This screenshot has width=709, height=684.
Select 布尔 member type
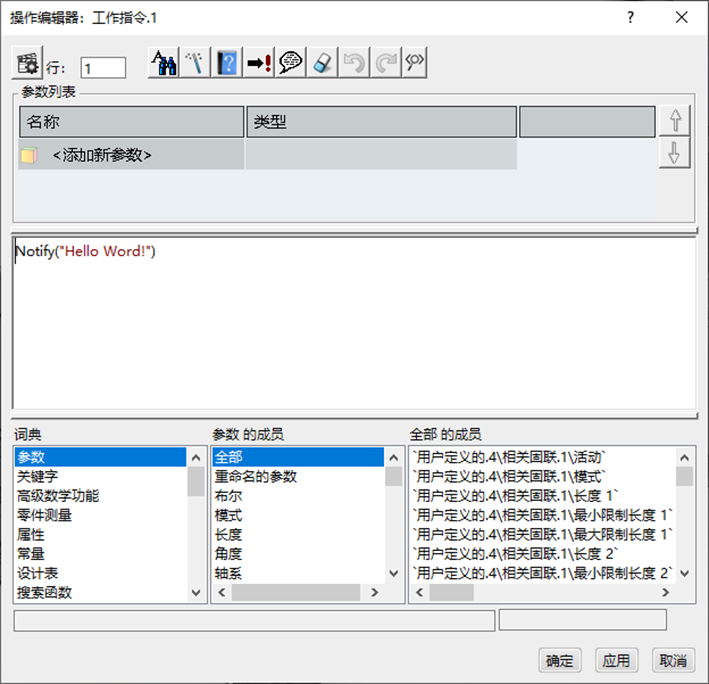click(x=298, y=496)
